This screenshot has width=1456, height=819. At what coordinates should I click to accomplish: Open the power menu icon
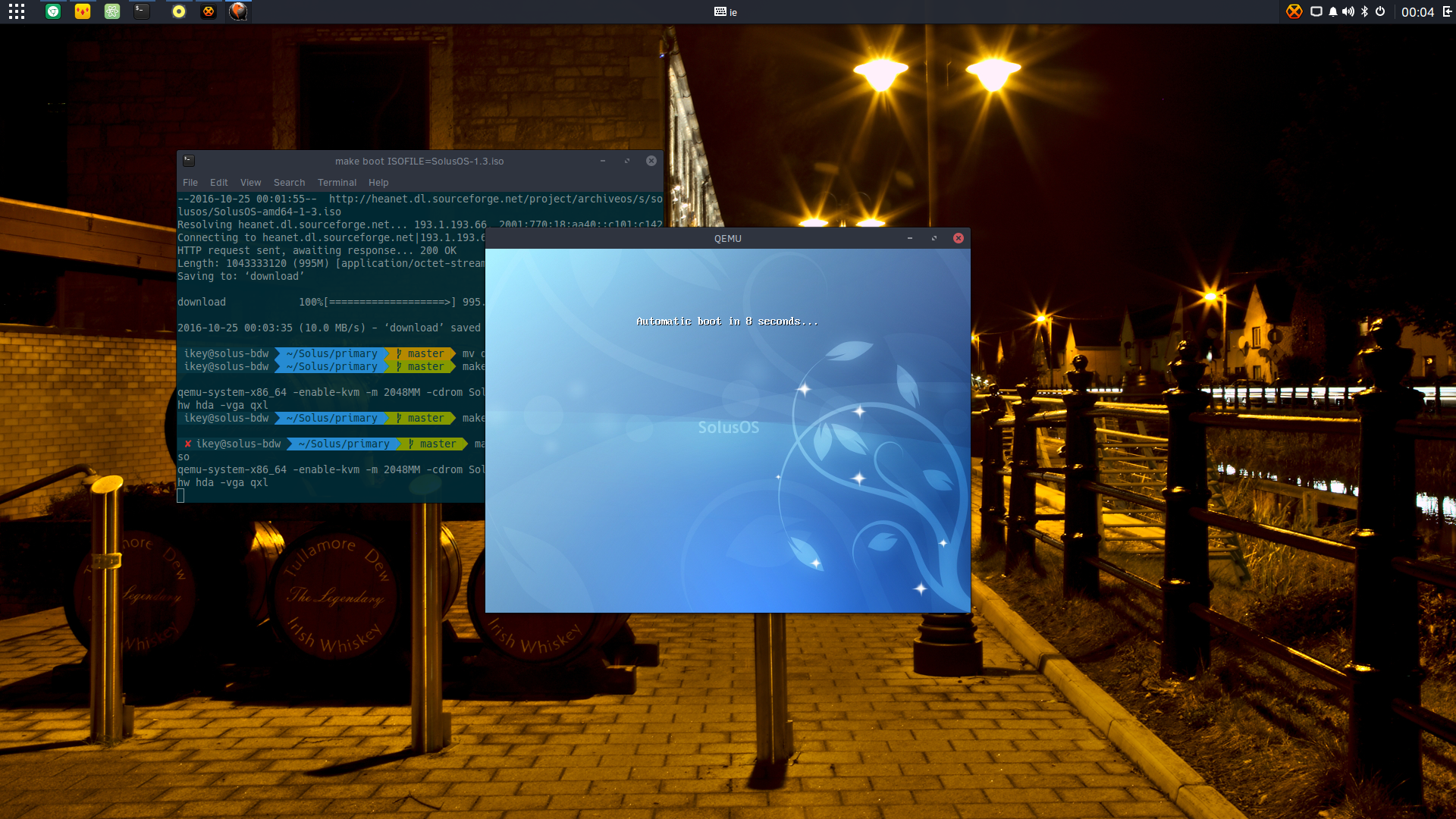pos(1380,11)
